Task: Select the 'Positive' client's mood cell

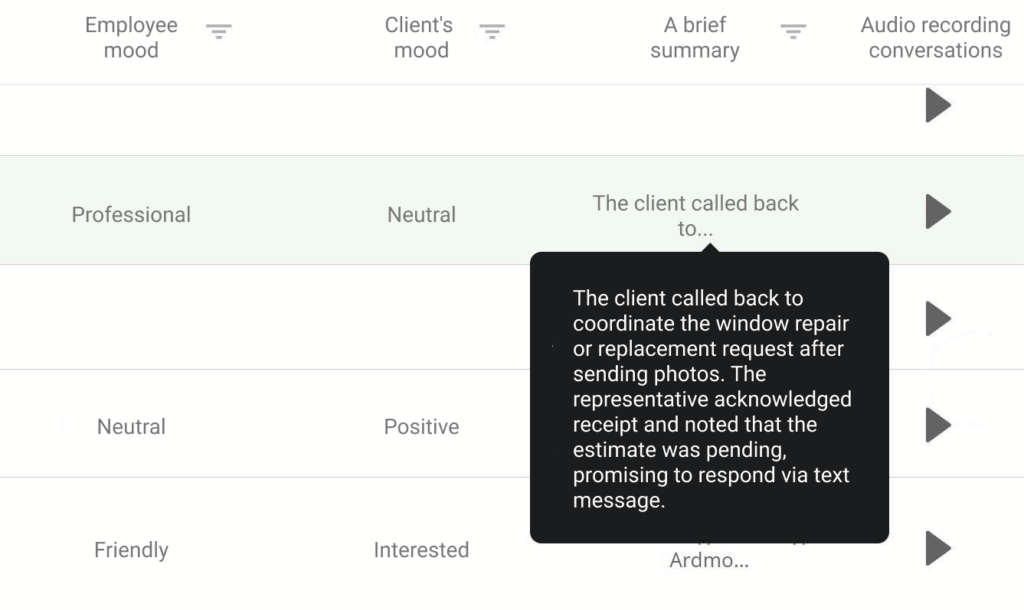Action: coord(421,426)
